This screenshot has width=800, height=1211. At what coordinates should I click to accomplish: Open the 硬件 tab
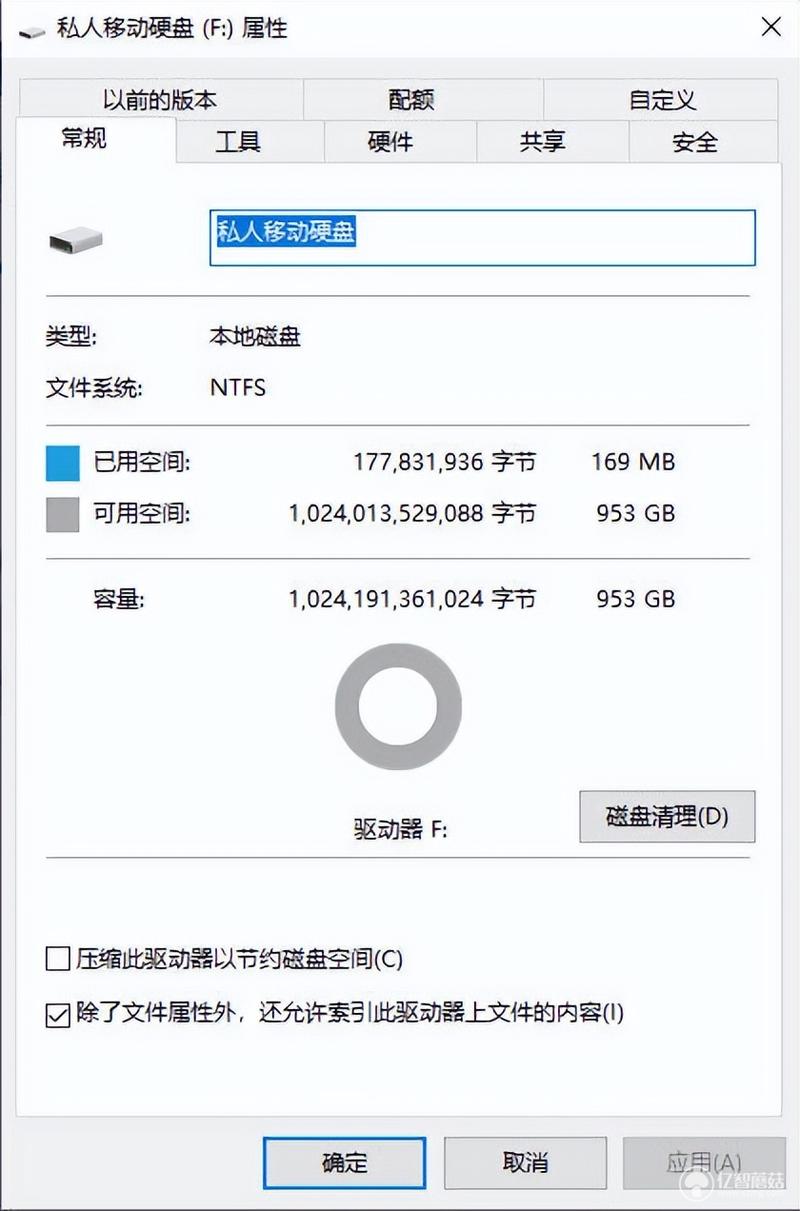[x=390, y=142]
